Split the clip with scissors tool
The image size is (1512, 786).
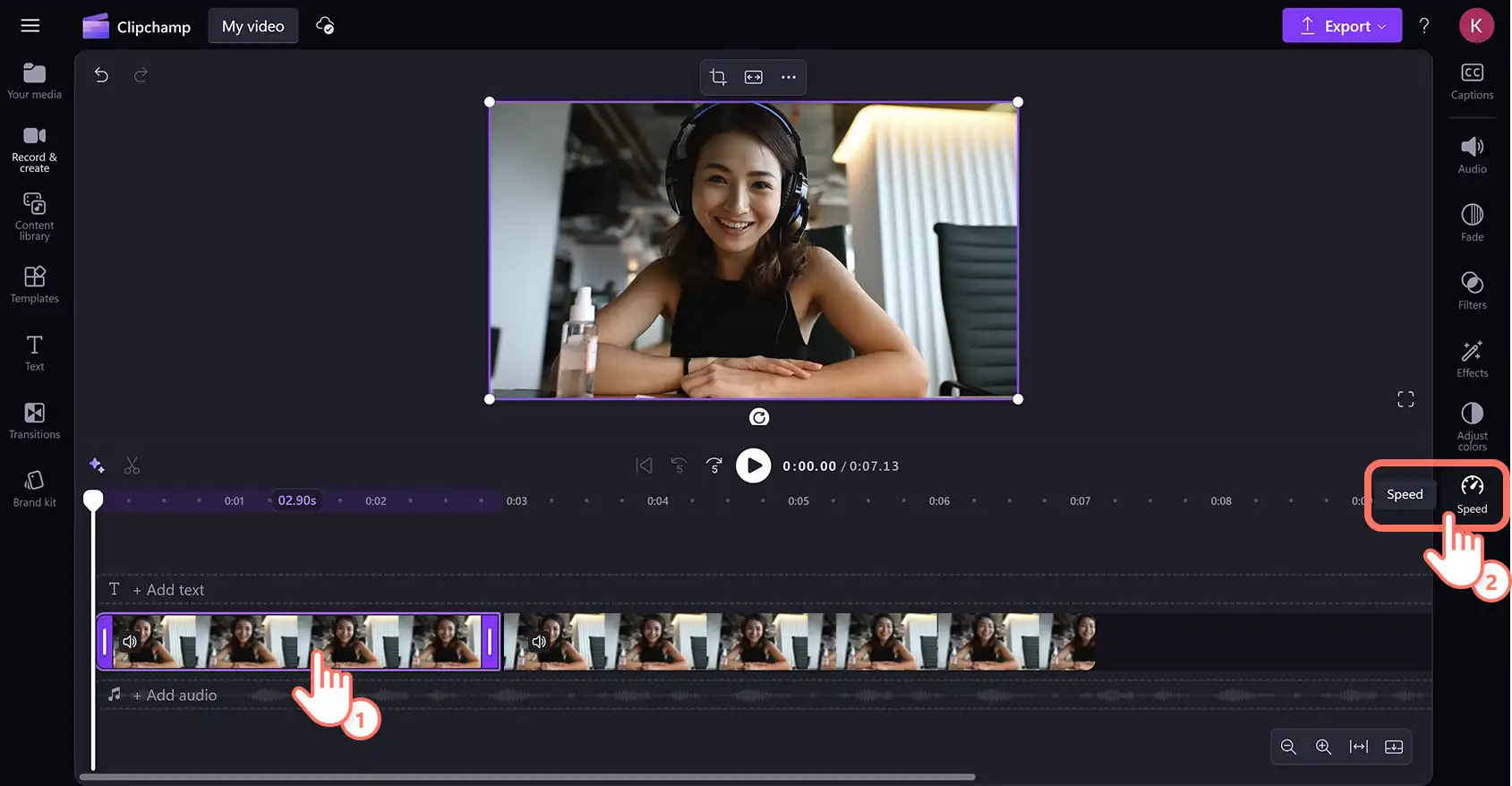tap(132, 466)
